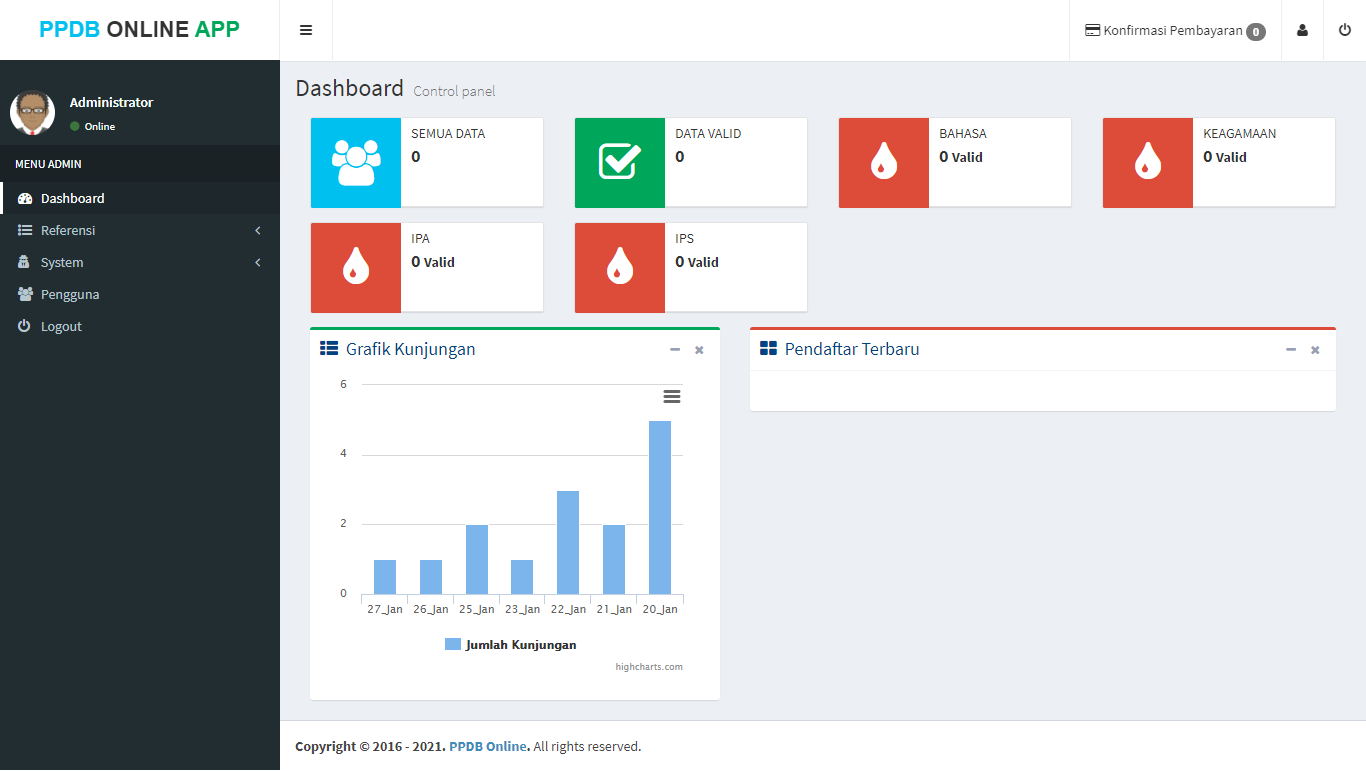Click the KEAGAMAAN red droplet icon
Image resolution: width=1366 pixels, height=771 pixels.
click(1148, 163)
